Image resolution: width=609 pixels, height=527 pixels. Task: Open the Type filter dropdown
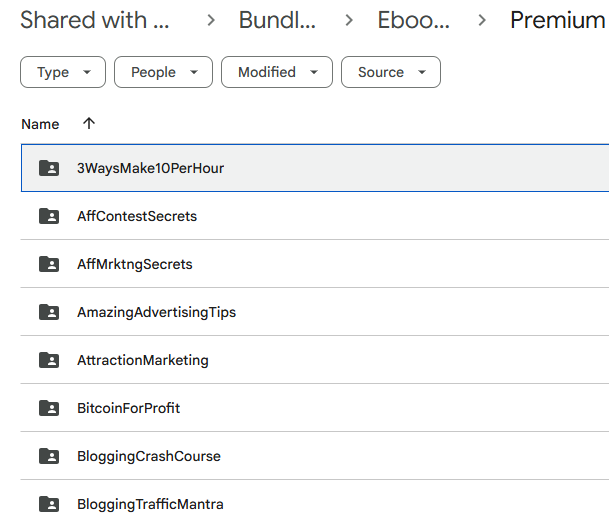63,72
